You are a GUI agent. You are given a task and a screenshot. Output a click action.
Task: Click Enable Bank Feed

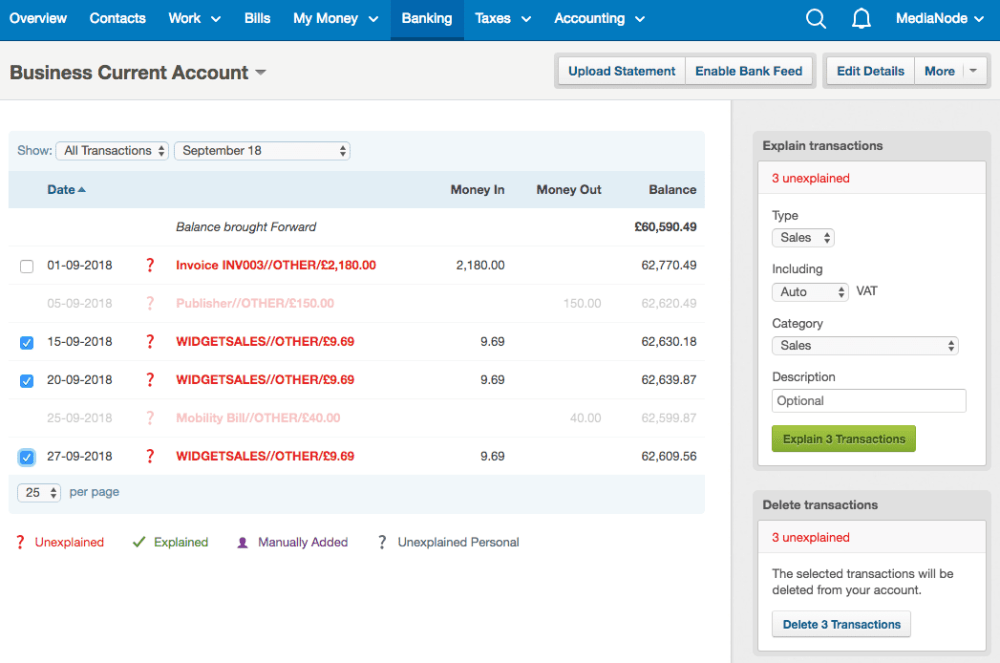tap(749, 71)
